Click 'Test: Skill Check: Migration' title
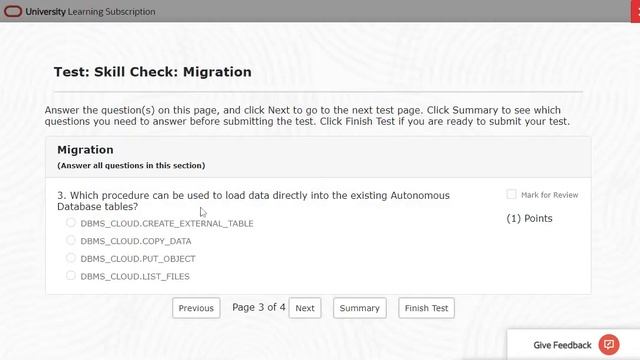Viewport: 640px width, 360px height. pos(153,72)
